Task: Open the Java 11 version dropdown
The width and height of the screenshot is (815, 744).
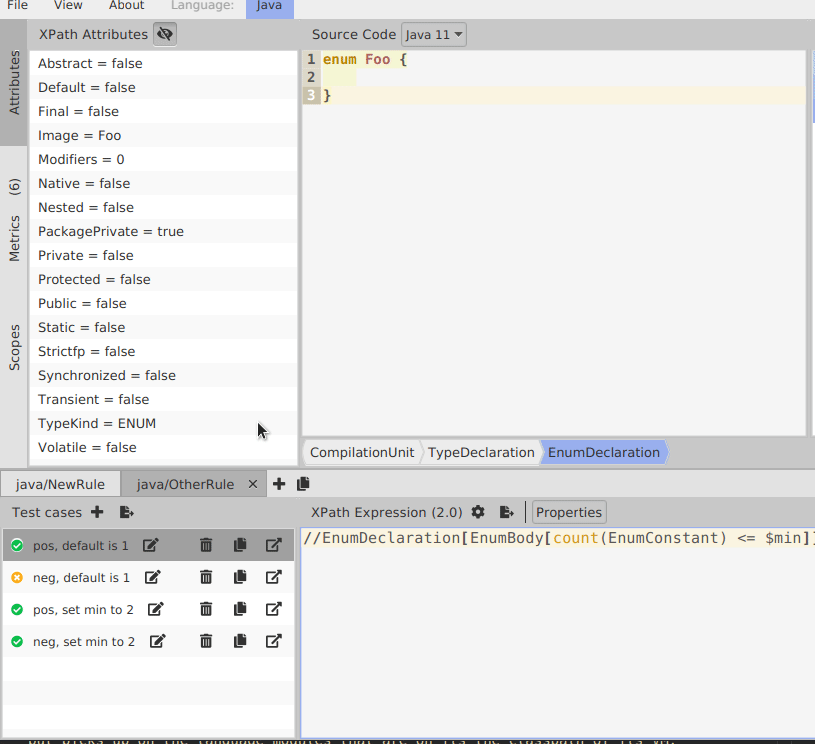Action: (433, 35)
